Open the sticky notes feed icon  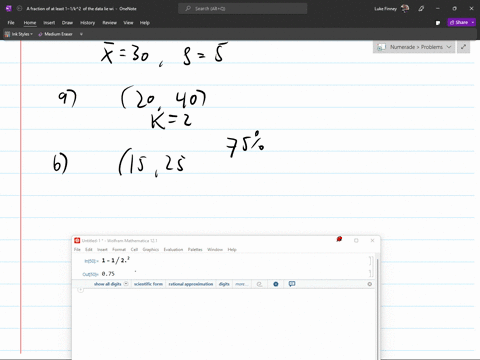click(x=438, y=23)
